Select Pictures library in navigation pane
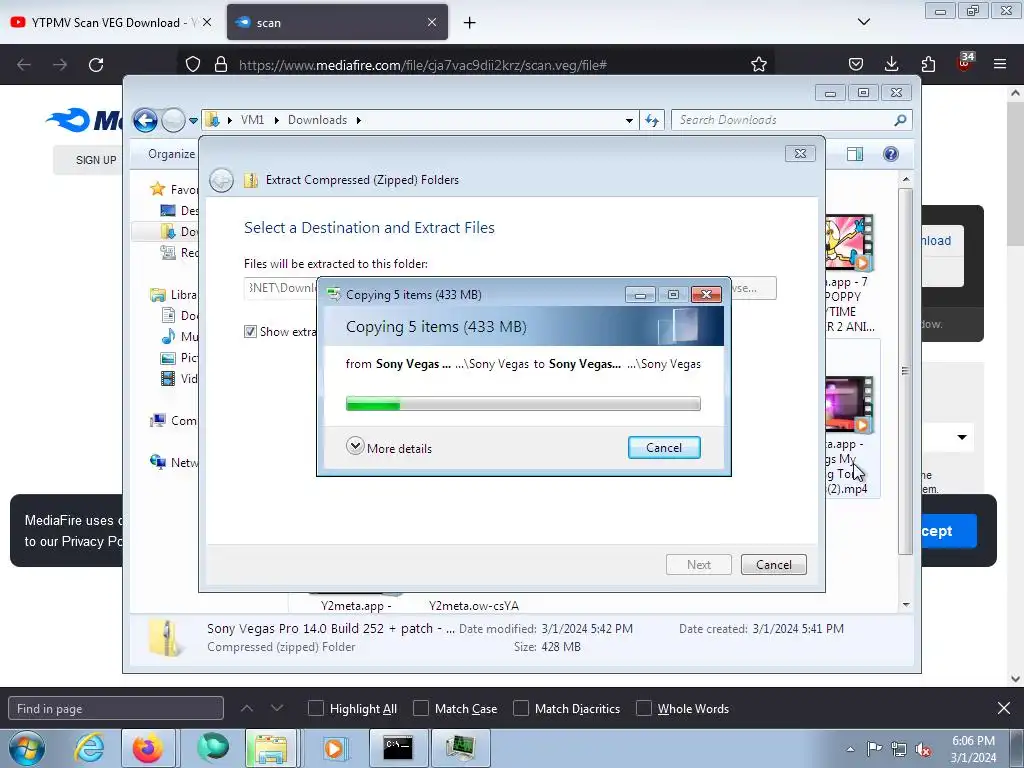The width and height of the screenshot is (1024, 768). click(179, 357)
